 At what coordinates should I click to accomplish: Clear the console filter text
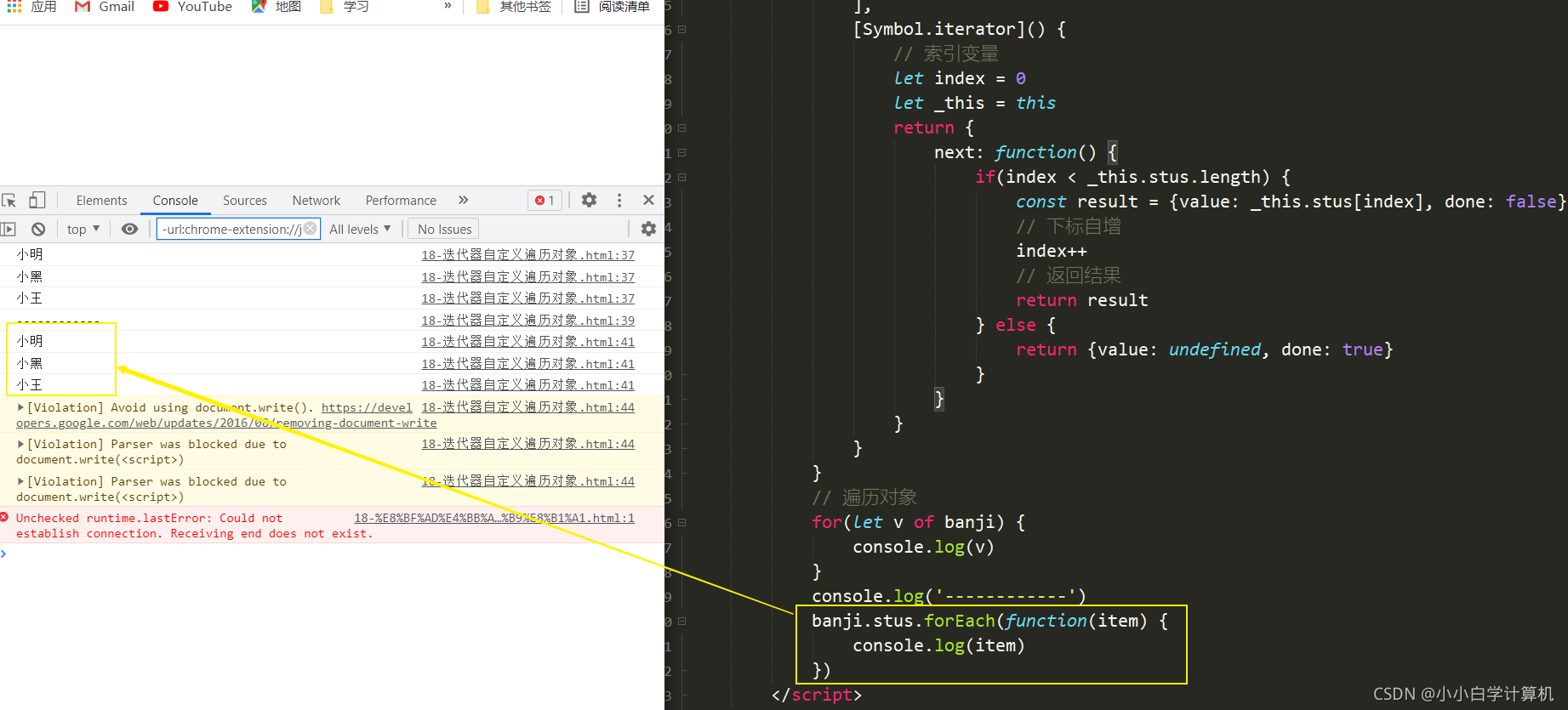(x=311, y=228)
